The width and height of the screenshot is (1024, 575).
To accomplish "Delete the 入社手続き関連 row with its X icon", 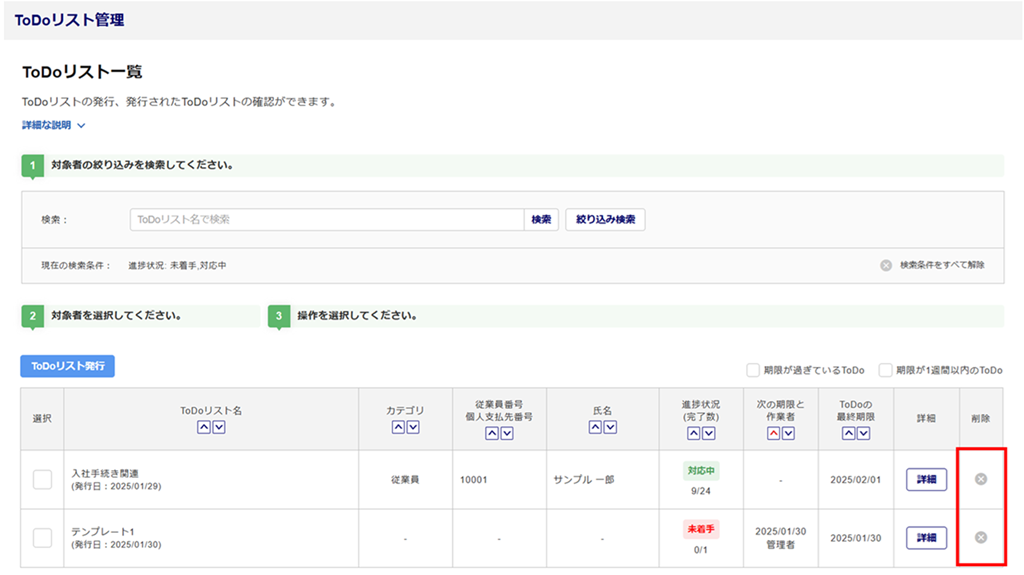I will pyautogui.click(x=980, y=479).
